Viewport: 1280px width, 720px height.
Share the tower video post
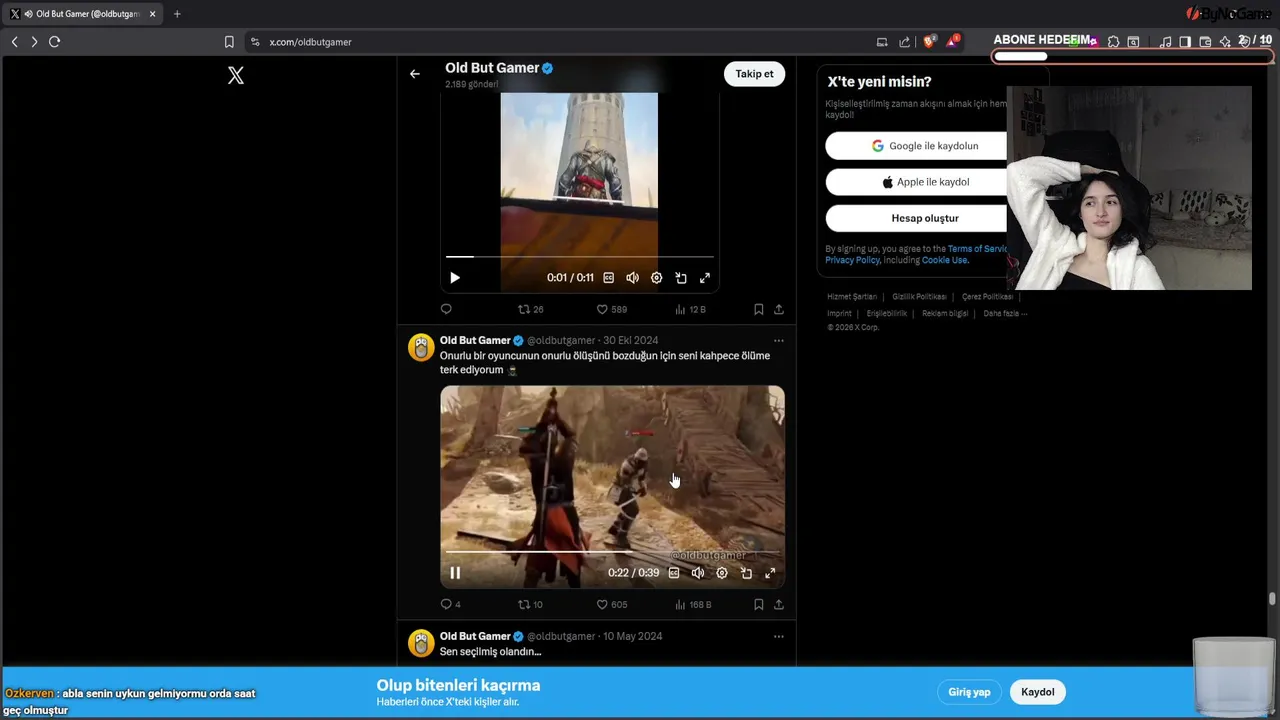click(x=779, y=309)
